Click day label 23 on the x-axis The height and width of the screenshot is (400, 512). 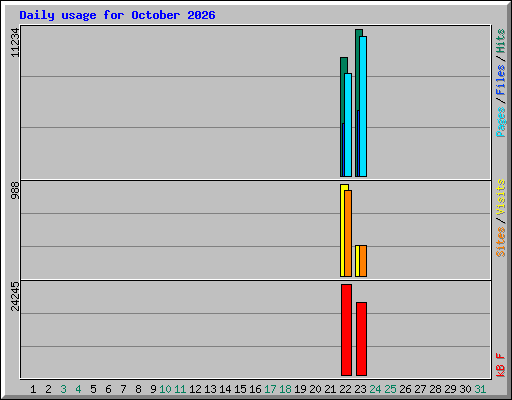(360, 389)
